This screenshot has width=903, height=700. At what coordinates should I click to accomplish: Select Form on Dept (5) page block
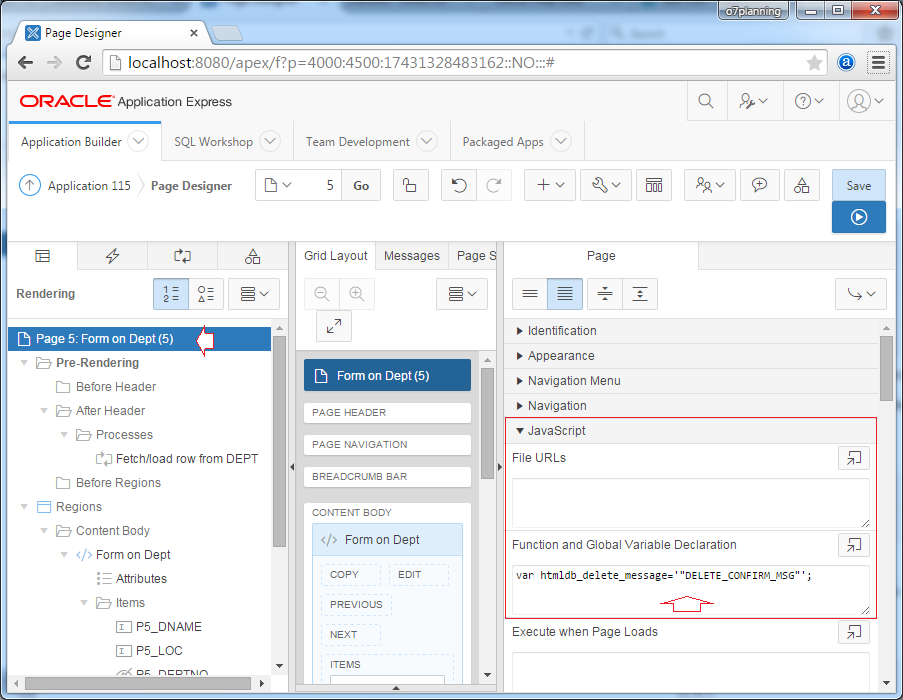387,375
